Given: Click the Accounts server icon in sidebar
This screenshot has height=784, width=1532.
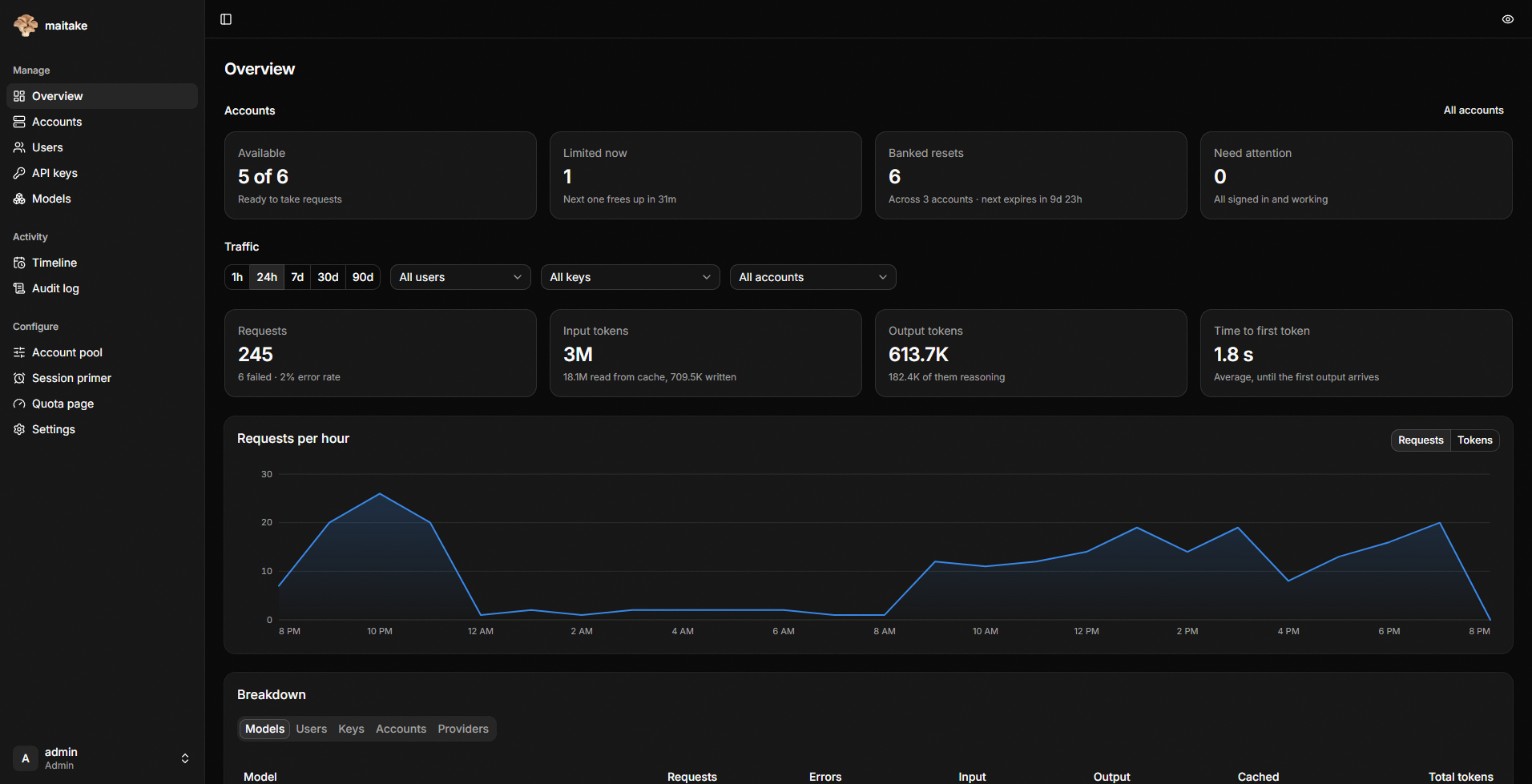Looking at the screenshot, I should pyautogui.click(x=19, y=122).
